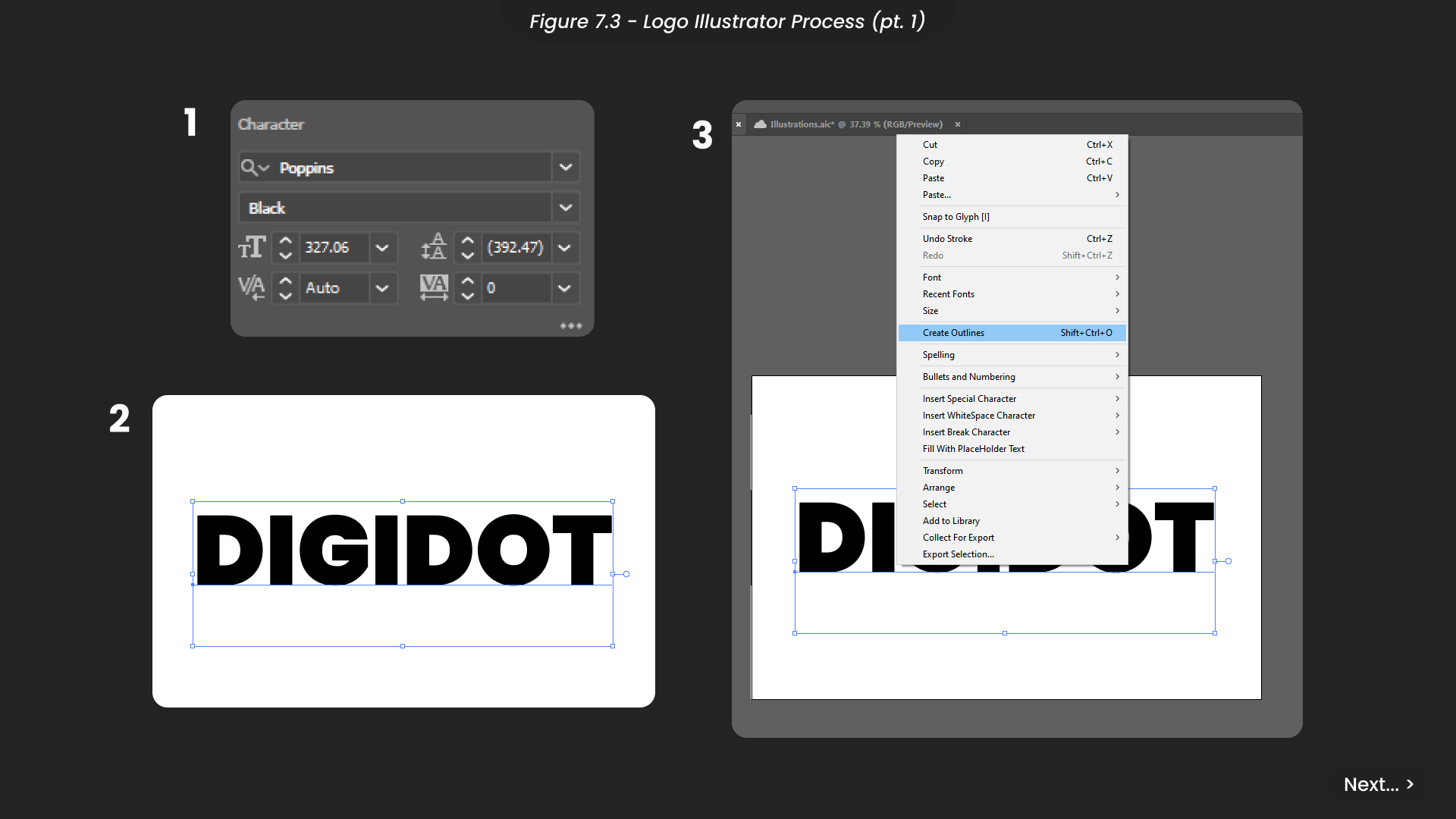Click the 327.06 font size field

334,247
